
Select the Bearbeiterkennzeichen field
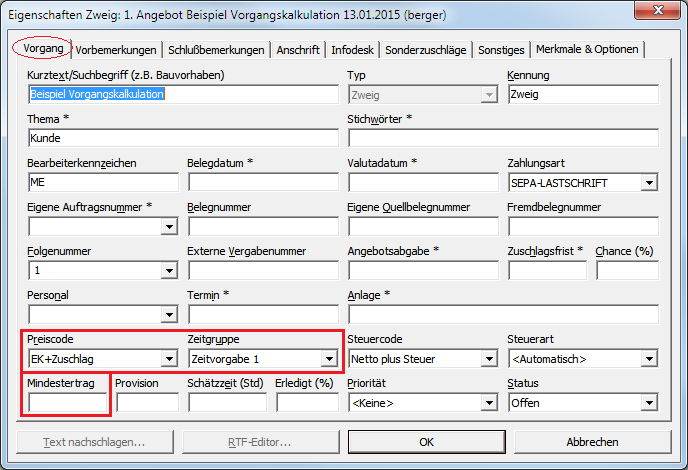pos(102,183)
